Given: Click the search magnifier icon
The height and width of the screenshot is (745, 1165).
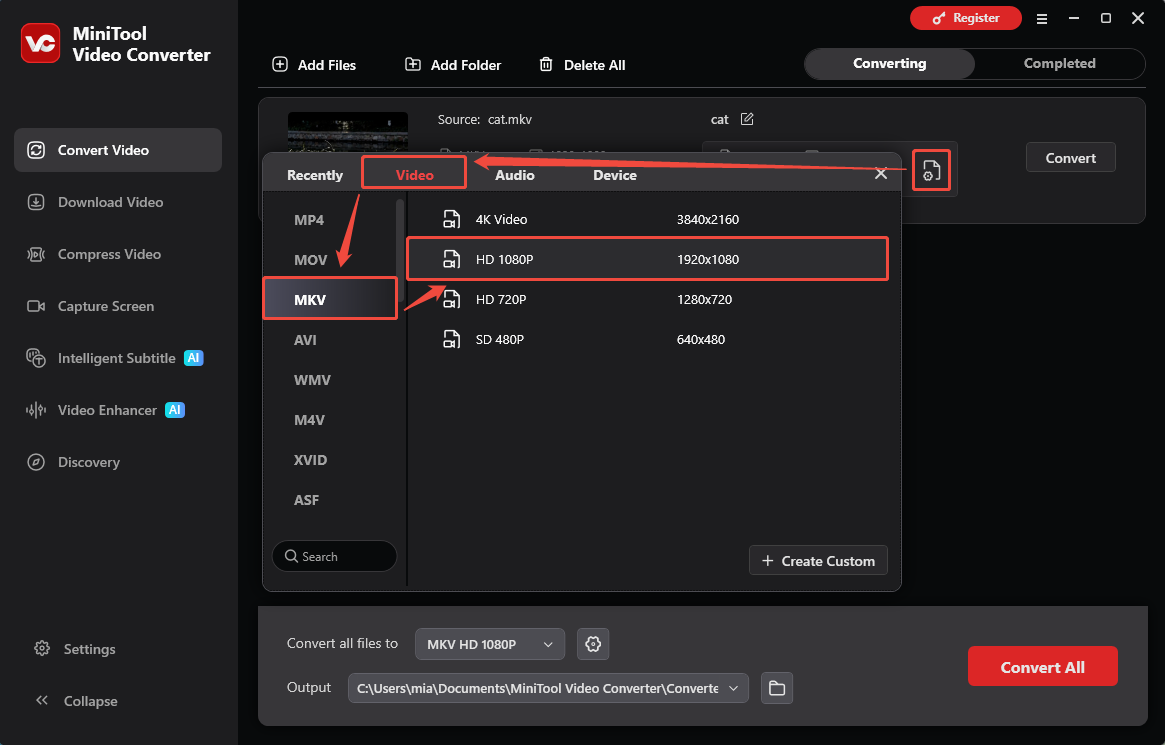Looking at the screenshot, I should point(291,556).
